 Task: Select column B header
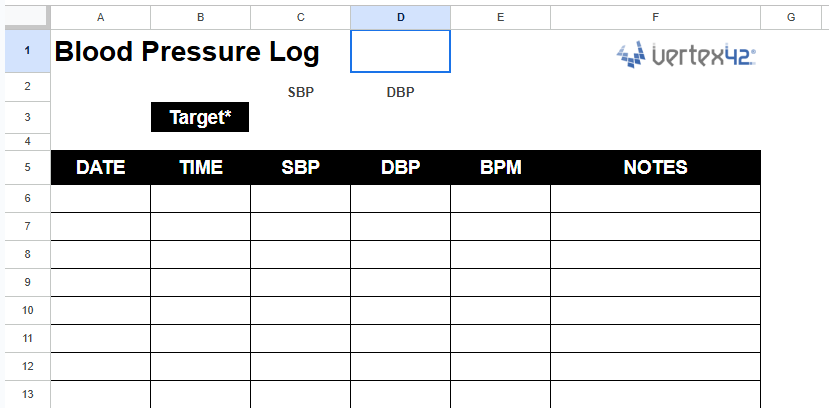[200, 17]
